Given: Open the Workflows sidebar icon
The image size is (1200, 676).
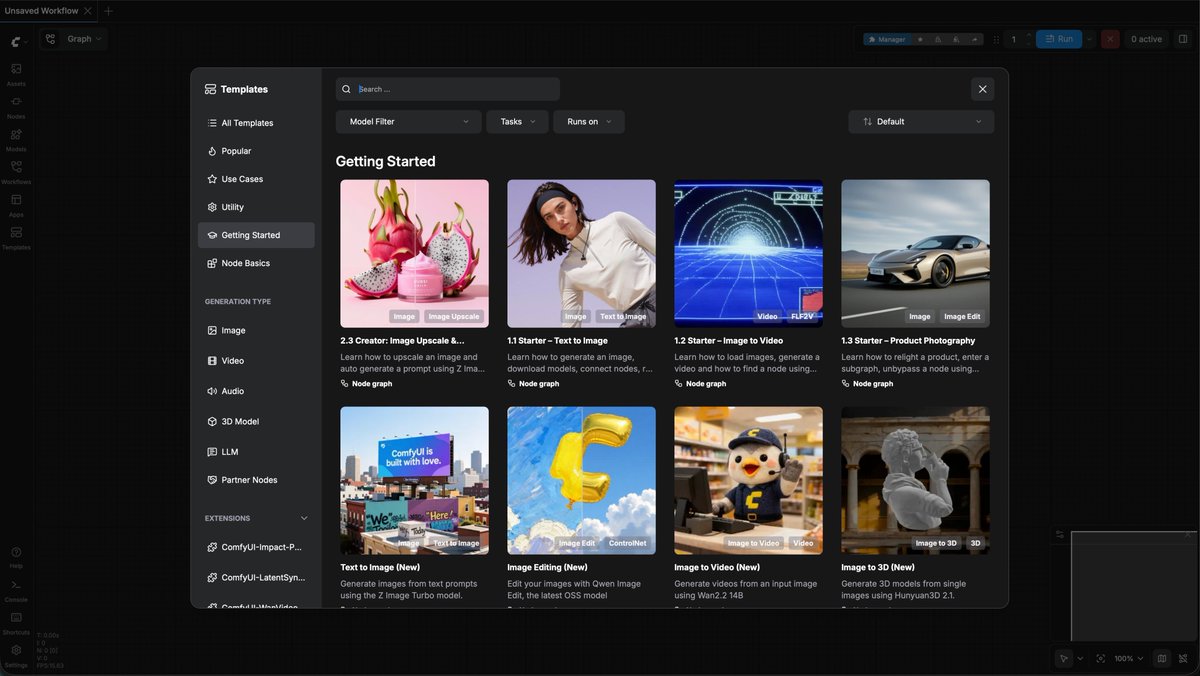Looking at the screenshot, I should (16, 172).
